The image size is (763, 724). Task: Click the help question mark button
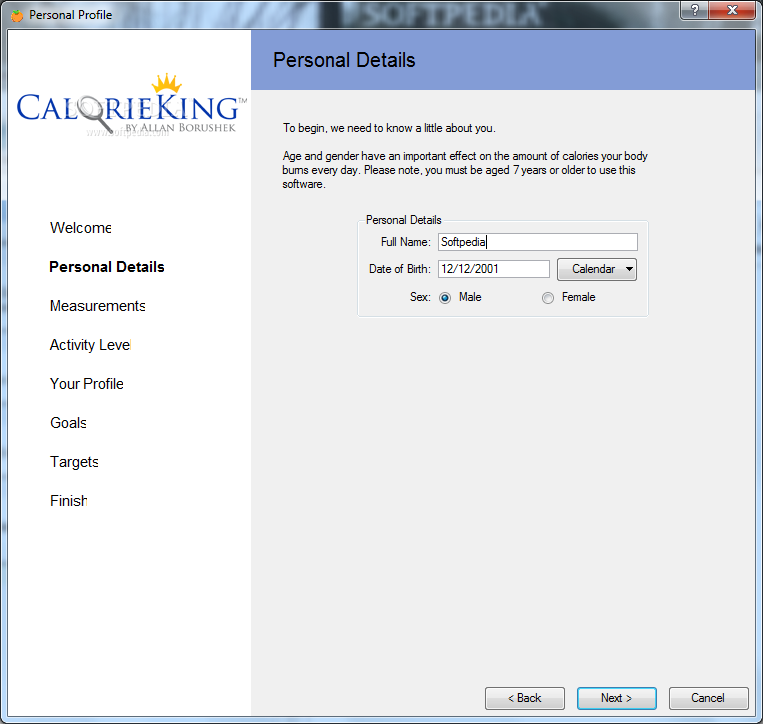coord(694,10)
